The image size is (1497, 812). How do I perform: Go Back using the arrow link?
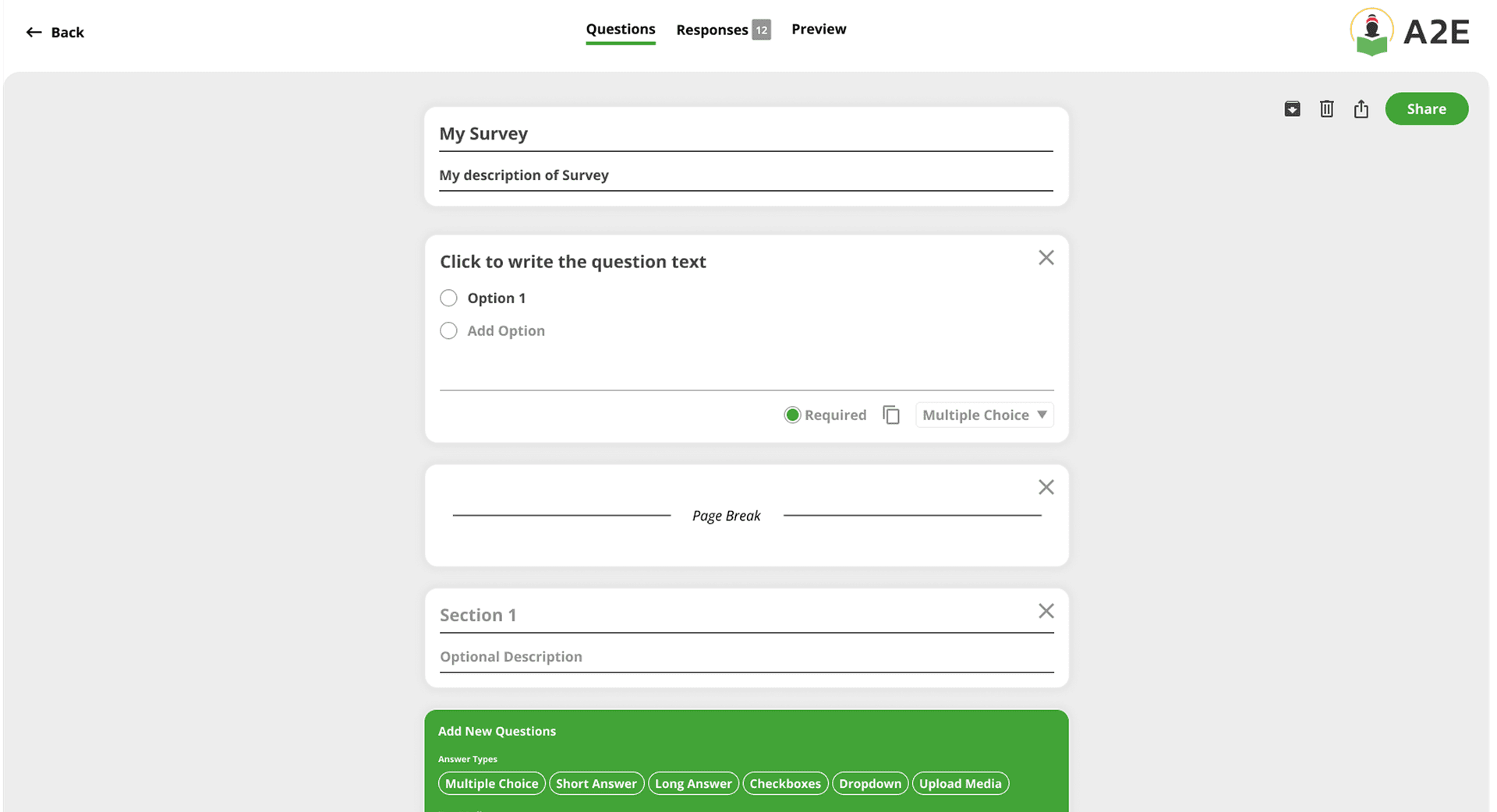tap(55, 33)
